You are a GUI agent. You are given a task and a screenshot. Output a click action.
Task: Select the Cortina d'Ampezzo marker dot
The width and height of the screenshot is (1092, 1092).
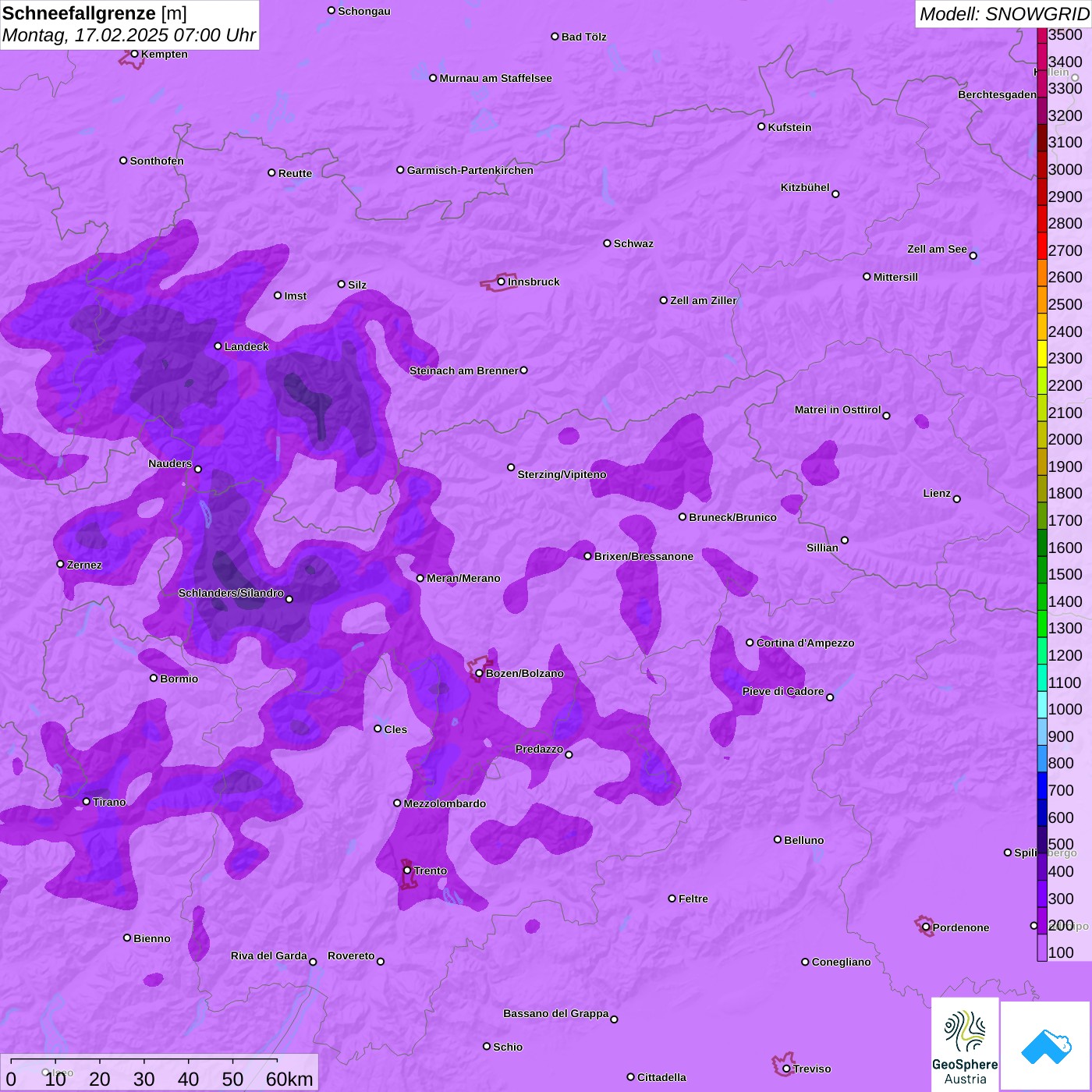coord(750,643)
